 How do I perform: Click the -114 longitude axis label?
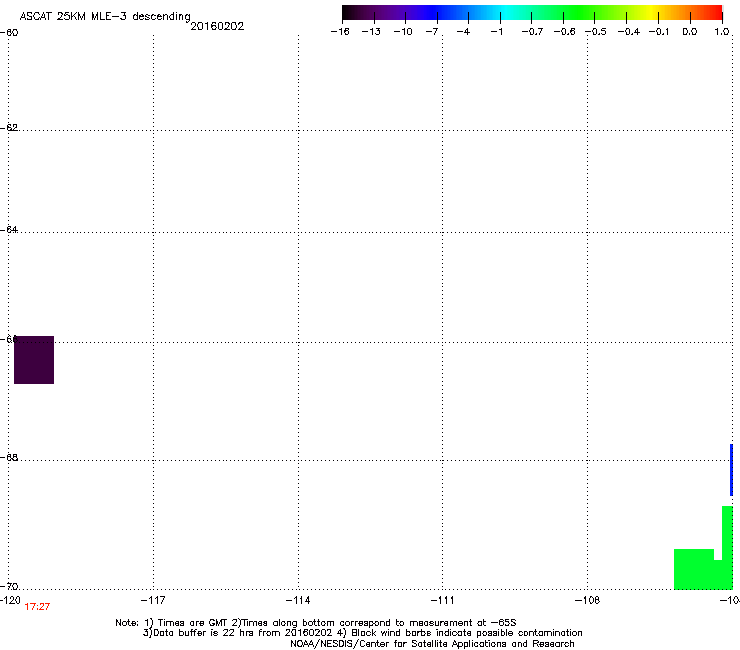coord(298,600)
